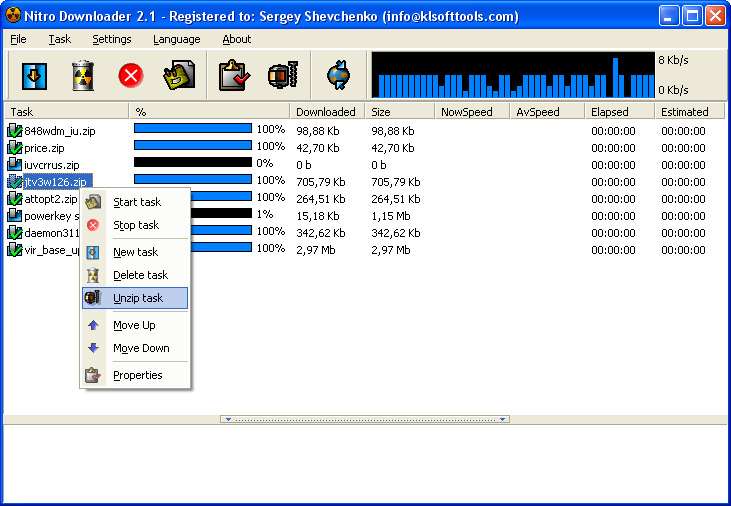Click the 8 Kb/s speed label

673,60
